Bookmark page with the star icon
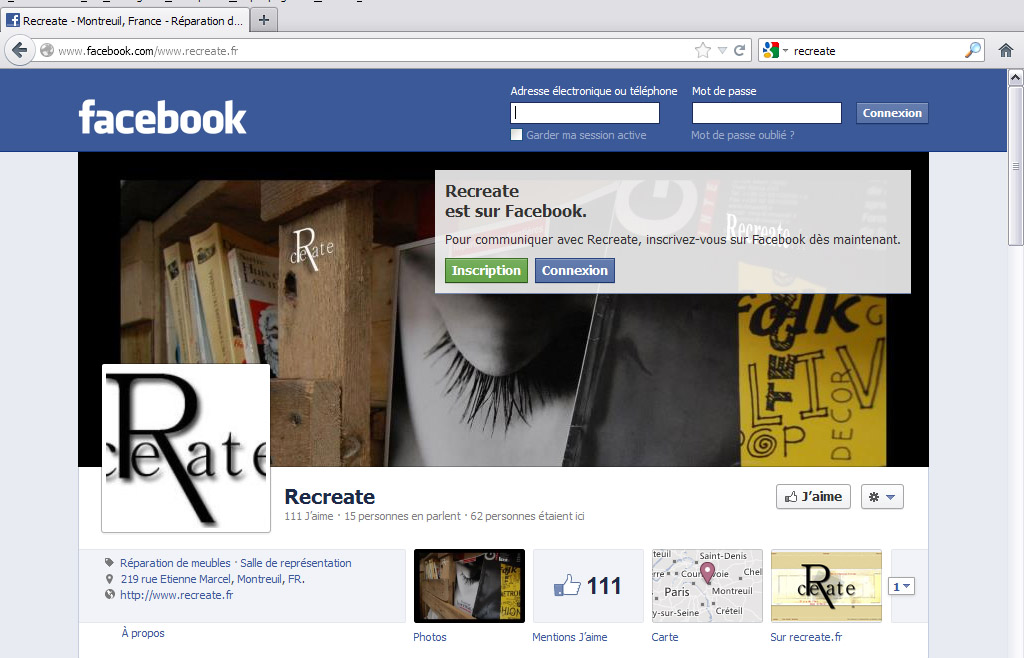This screenshot has width=1024, height=658. (703, 50)
